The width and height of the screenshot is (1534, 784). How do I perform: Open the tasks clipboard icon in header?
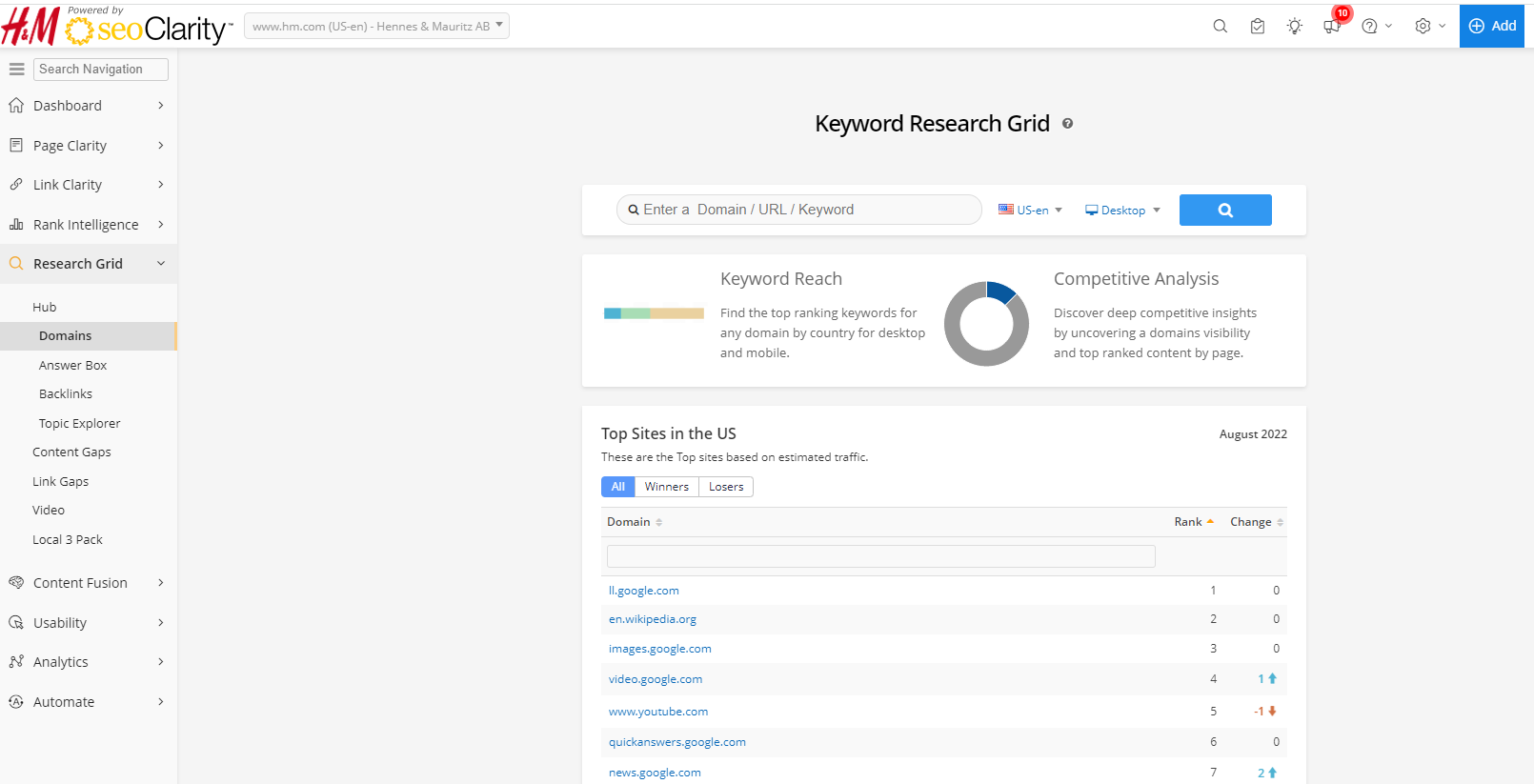[x=1258, y=27]
